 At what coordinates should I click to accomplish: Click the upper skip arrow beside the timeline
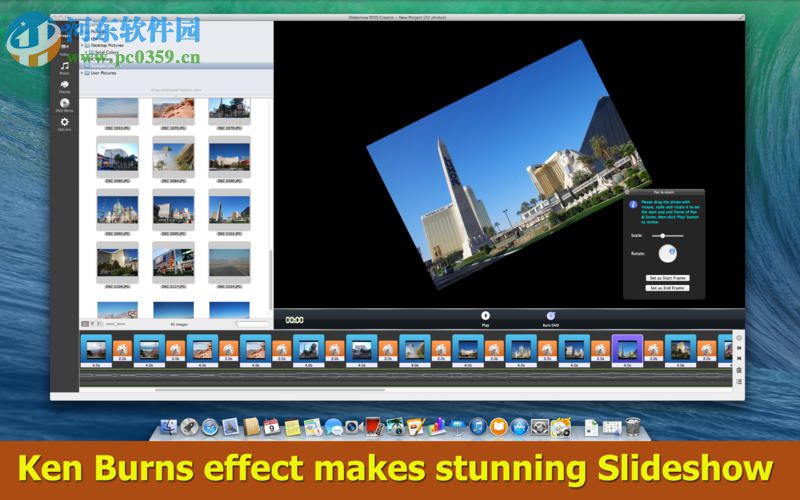pyautogui.click(x=739, y=348)
